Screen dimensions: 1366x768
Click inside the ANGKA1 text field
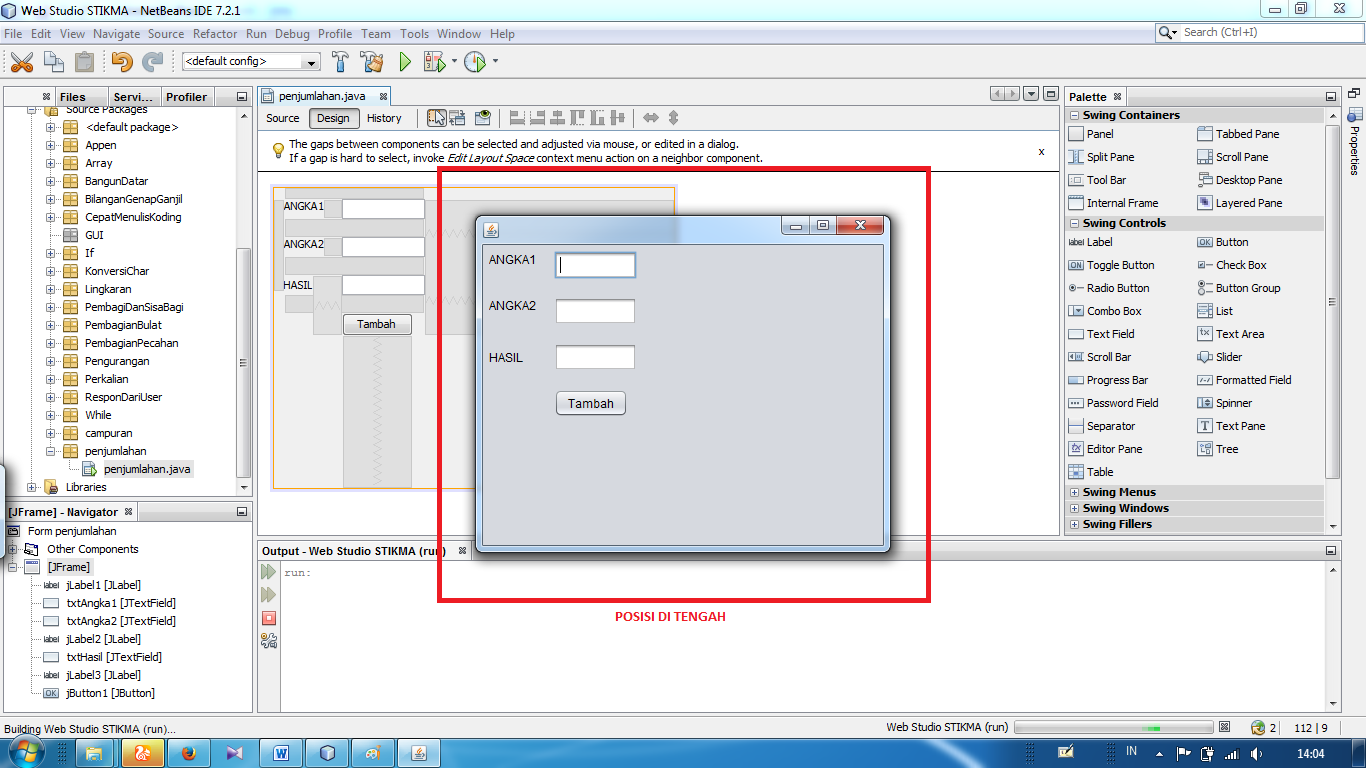(x=597, y=264)
